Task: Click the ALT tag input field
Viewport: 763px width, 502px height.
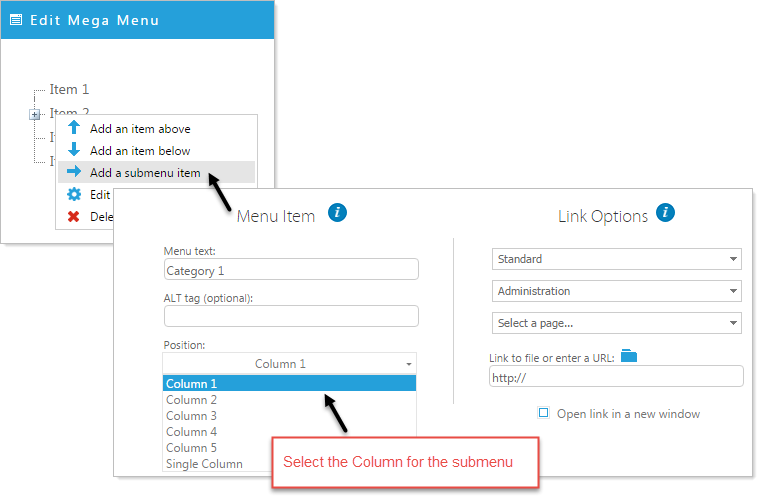Action: pos(291,316)
